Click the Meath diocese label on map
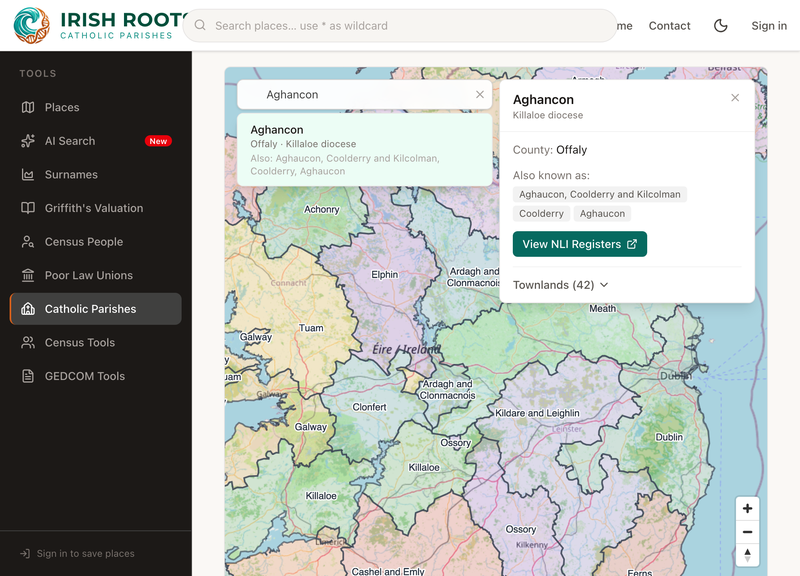 tap(603, 308)
